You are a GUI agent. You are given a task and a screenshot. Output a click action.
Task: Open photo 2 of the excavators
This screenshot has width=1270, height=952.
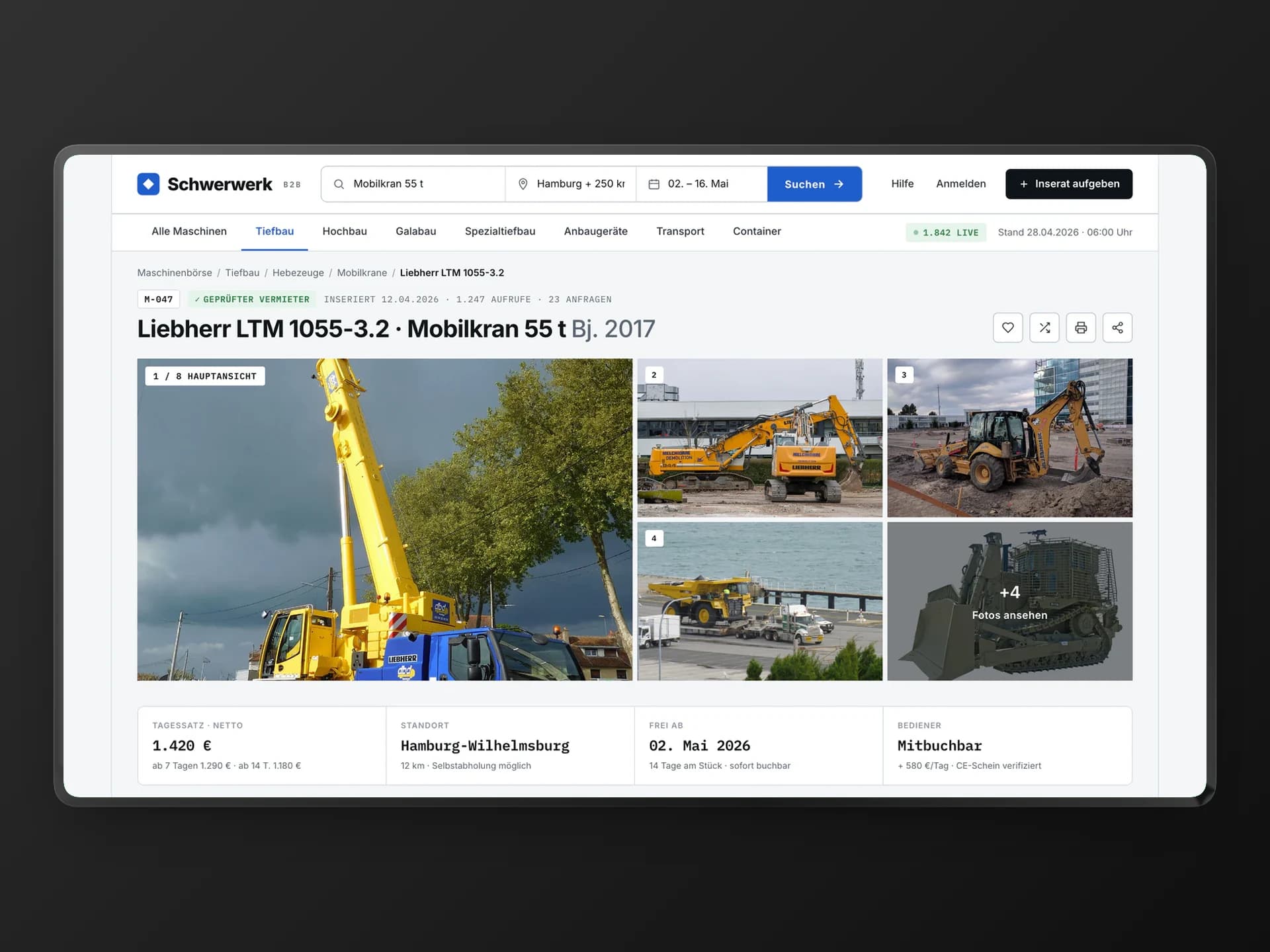pos(759,438)
